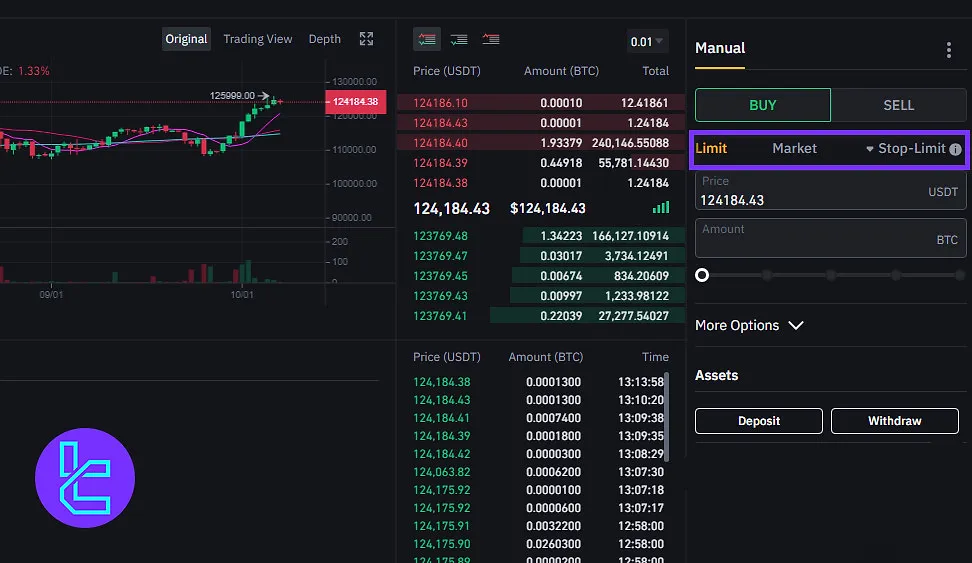Click the last price 124,184.43 in order book
This screenshot has height=563, width=972.
[451, 208]
